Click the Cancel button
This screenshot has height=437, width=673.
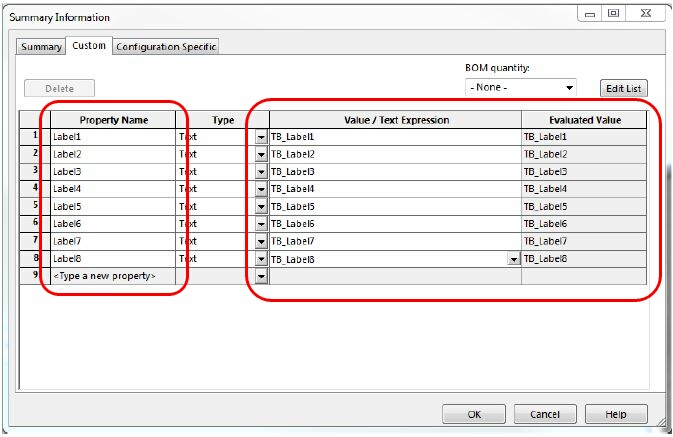pyautogui.click(x=544, y=414)
